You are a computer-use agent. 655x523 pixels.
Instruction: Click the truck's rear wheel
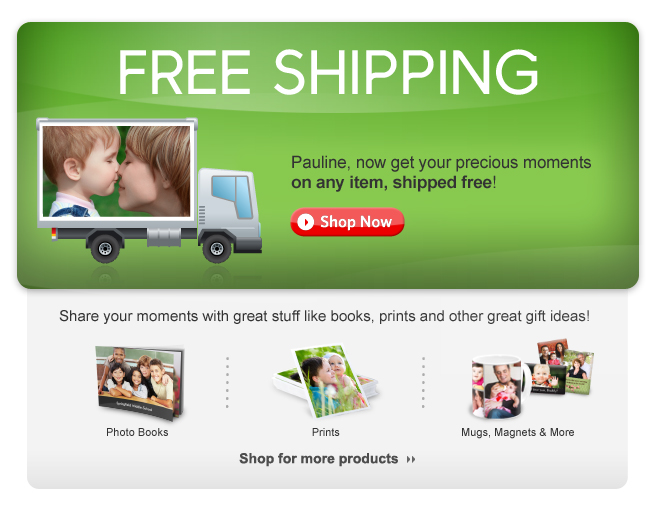105,249
